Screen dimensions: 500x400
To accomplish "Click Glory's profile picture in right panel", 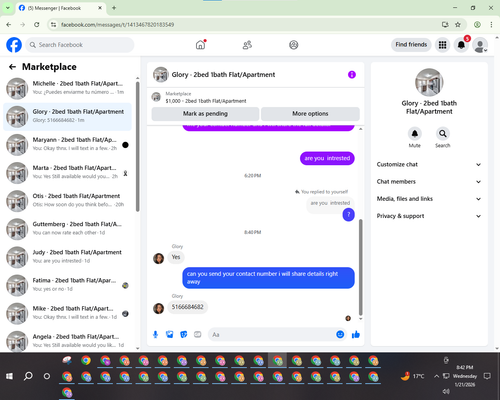I will click(x=429, y=82).
